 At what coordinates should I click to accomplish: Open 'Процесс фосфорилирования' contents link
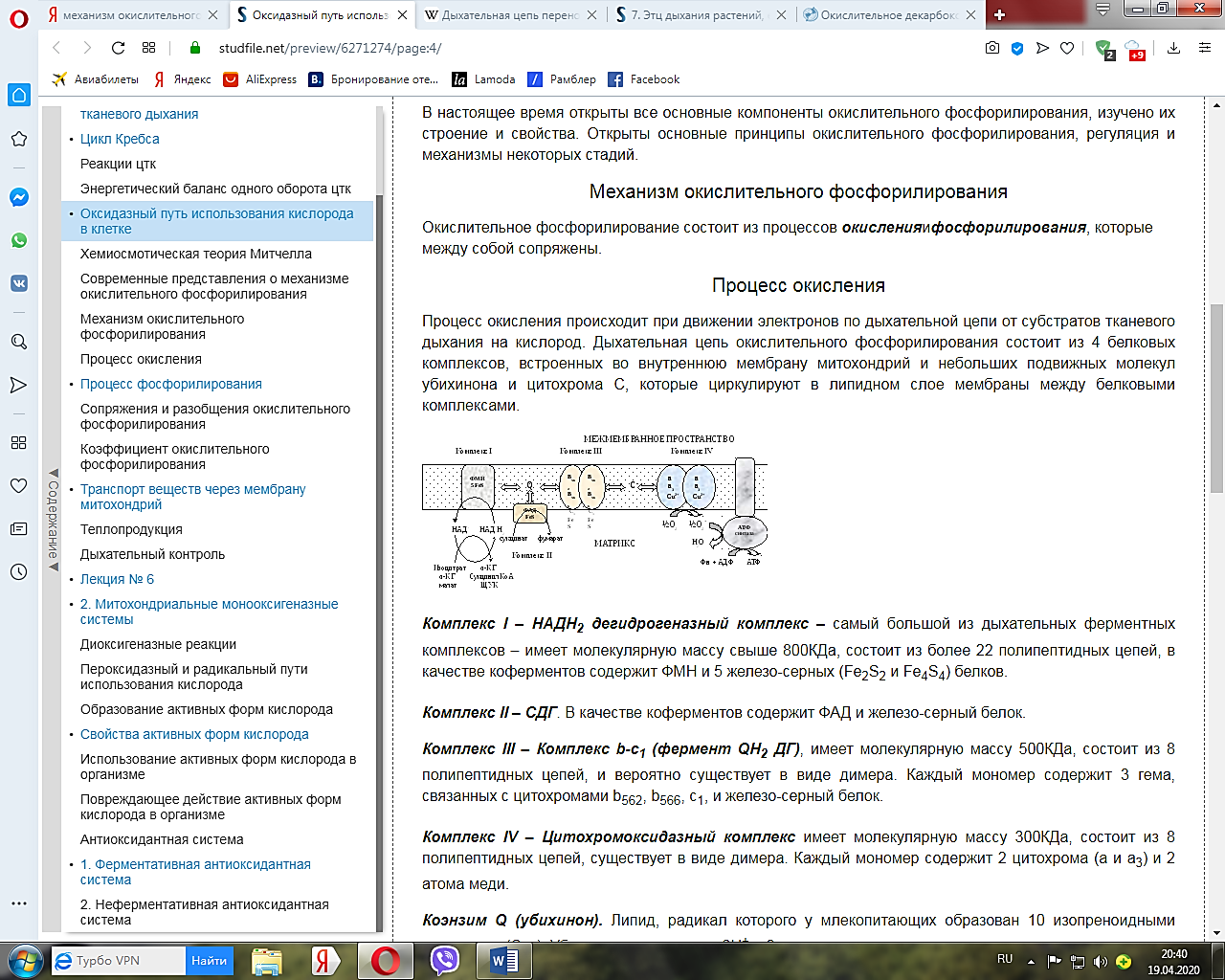click(x=171, y=384)
